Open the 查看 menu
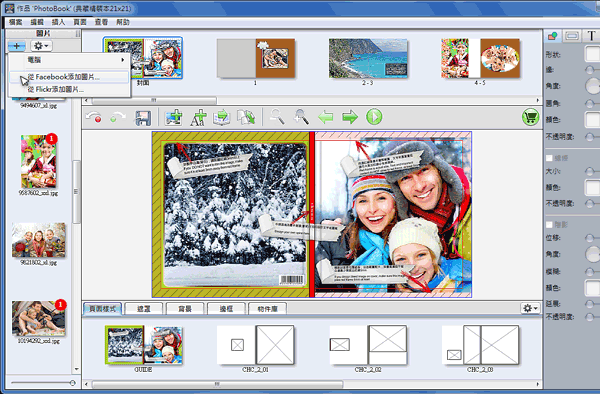 point(101,22)
